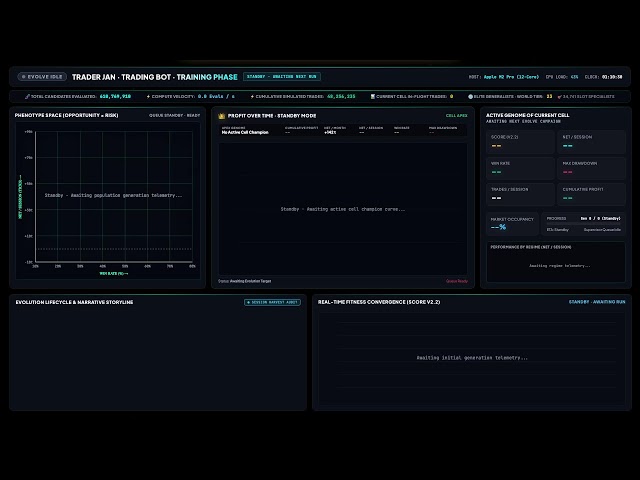Click the Queue Ready status link
The width and height of the screenshot is (640, 480).
point(457,281)
